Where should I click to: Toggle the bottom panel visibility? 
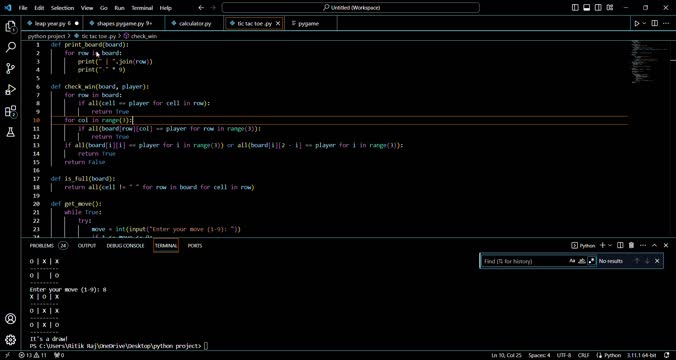point(587,8)
